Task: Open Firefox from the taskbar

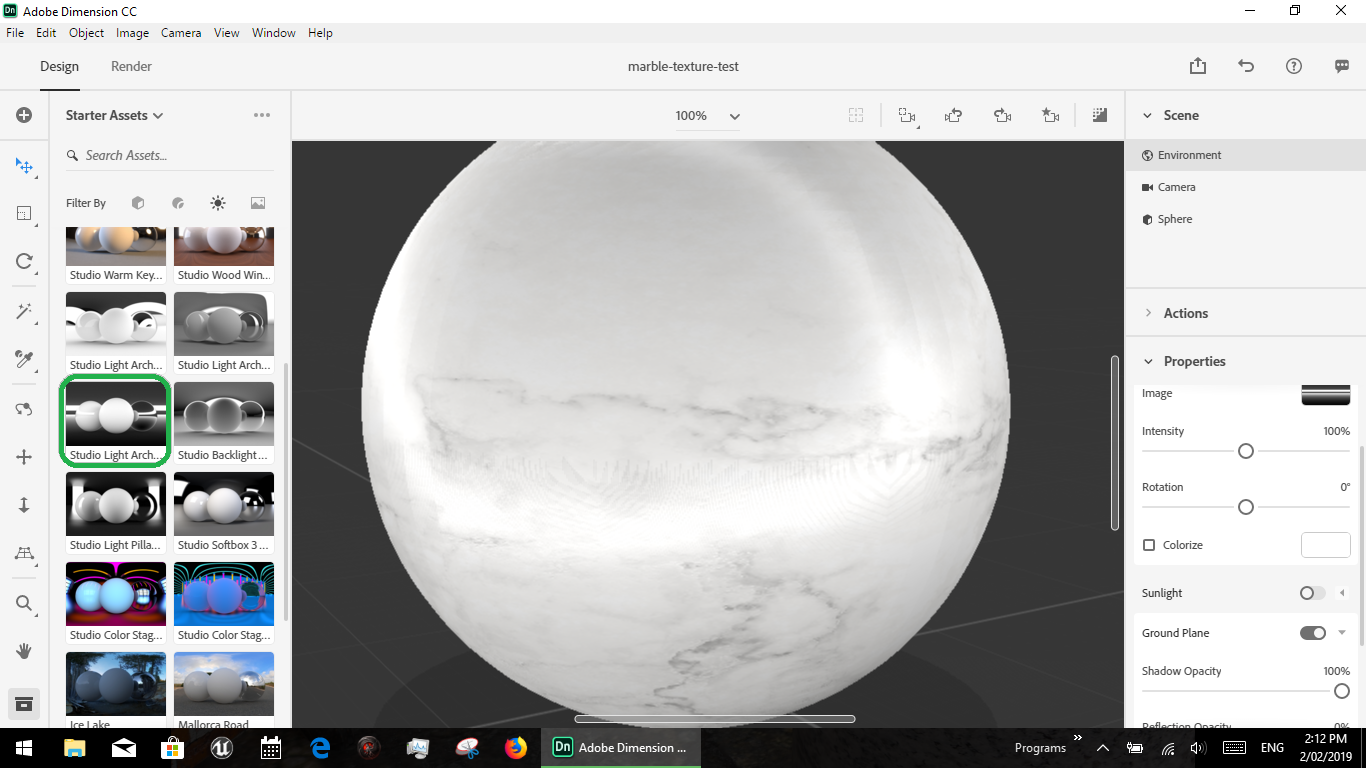Action: [x=516, y=747]
